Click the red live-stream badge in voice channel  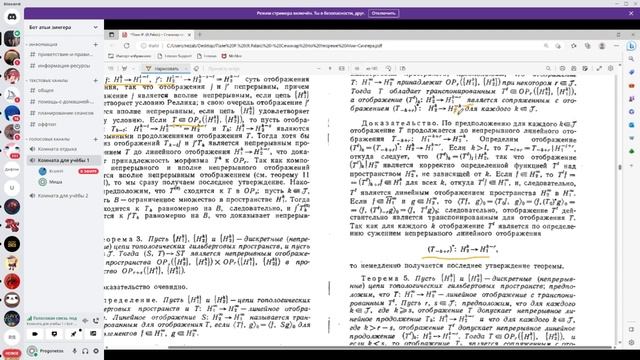point(88,171)
